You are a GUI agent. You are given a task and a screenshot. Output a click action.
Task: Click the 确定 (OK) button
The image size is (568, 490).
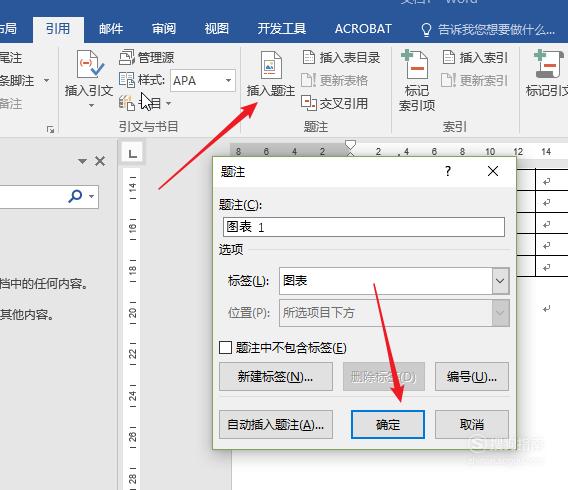[388, 424]
